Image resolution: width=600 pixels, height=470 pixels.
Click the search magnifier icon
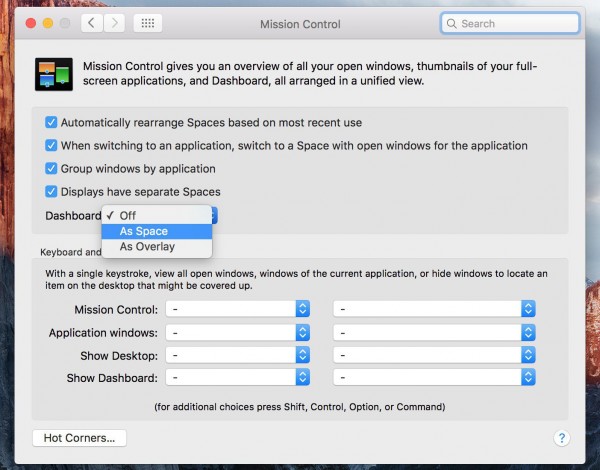point(452,24)
